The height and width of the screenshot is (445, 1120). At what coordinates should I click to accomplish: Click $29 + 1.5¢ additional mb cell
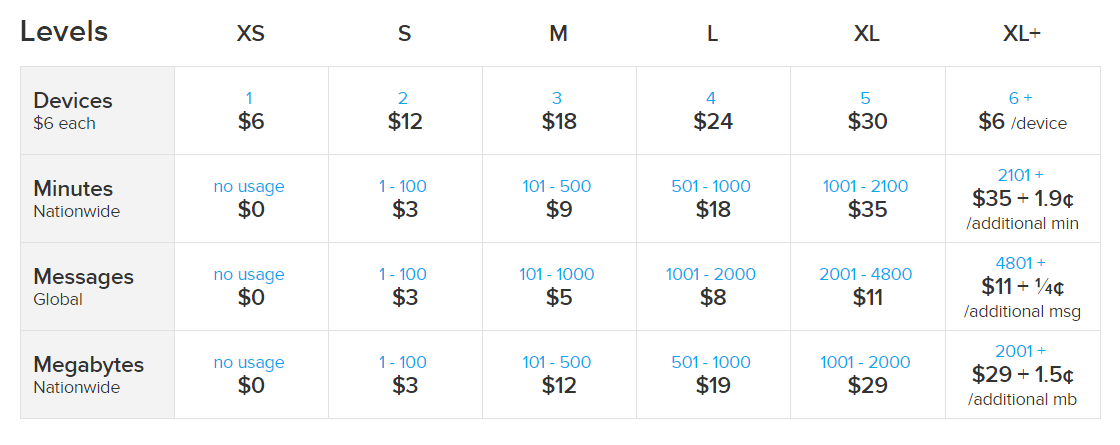tap(1023, 374)
